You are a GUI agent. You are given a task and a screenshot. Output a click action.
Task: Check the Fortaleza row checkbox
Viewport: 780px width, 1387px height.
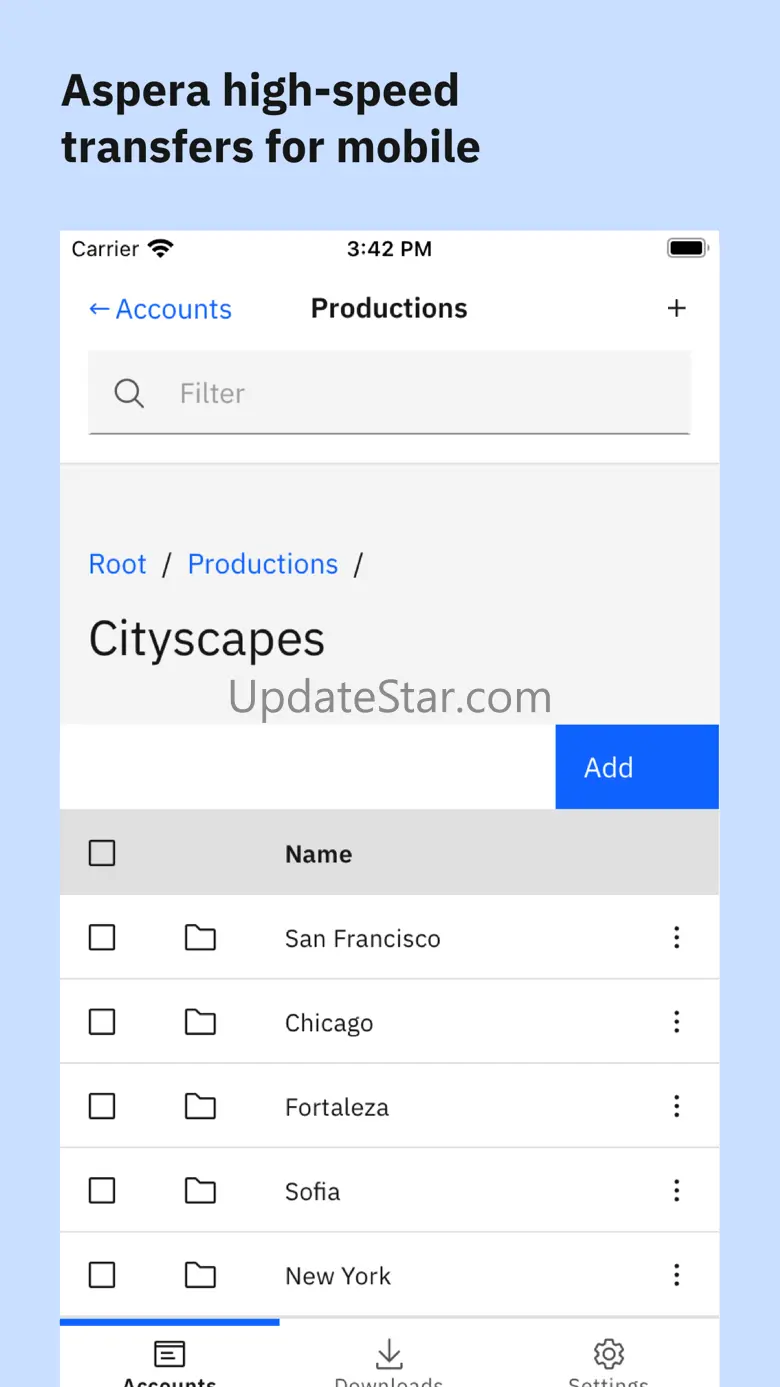click(102, 1106)
